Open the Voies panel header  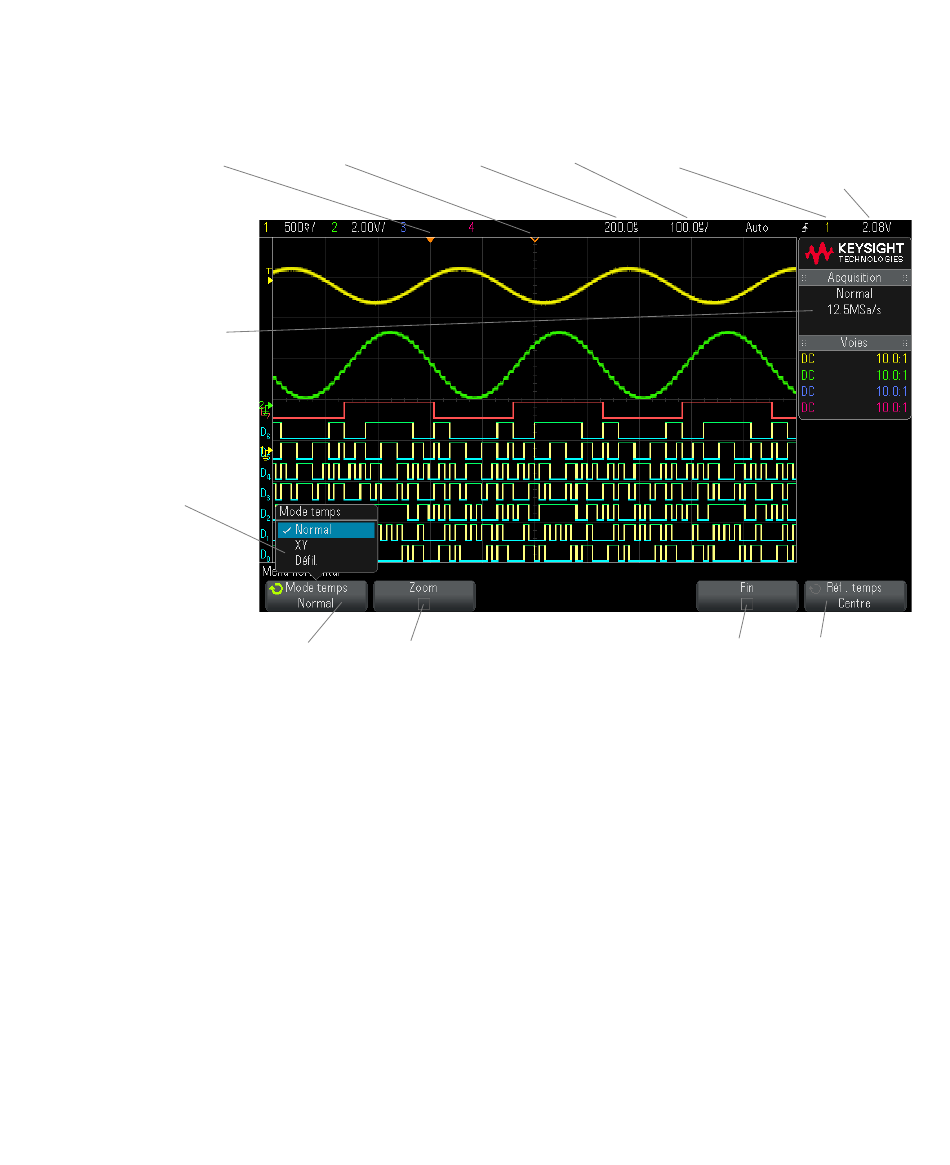(855, 343)
